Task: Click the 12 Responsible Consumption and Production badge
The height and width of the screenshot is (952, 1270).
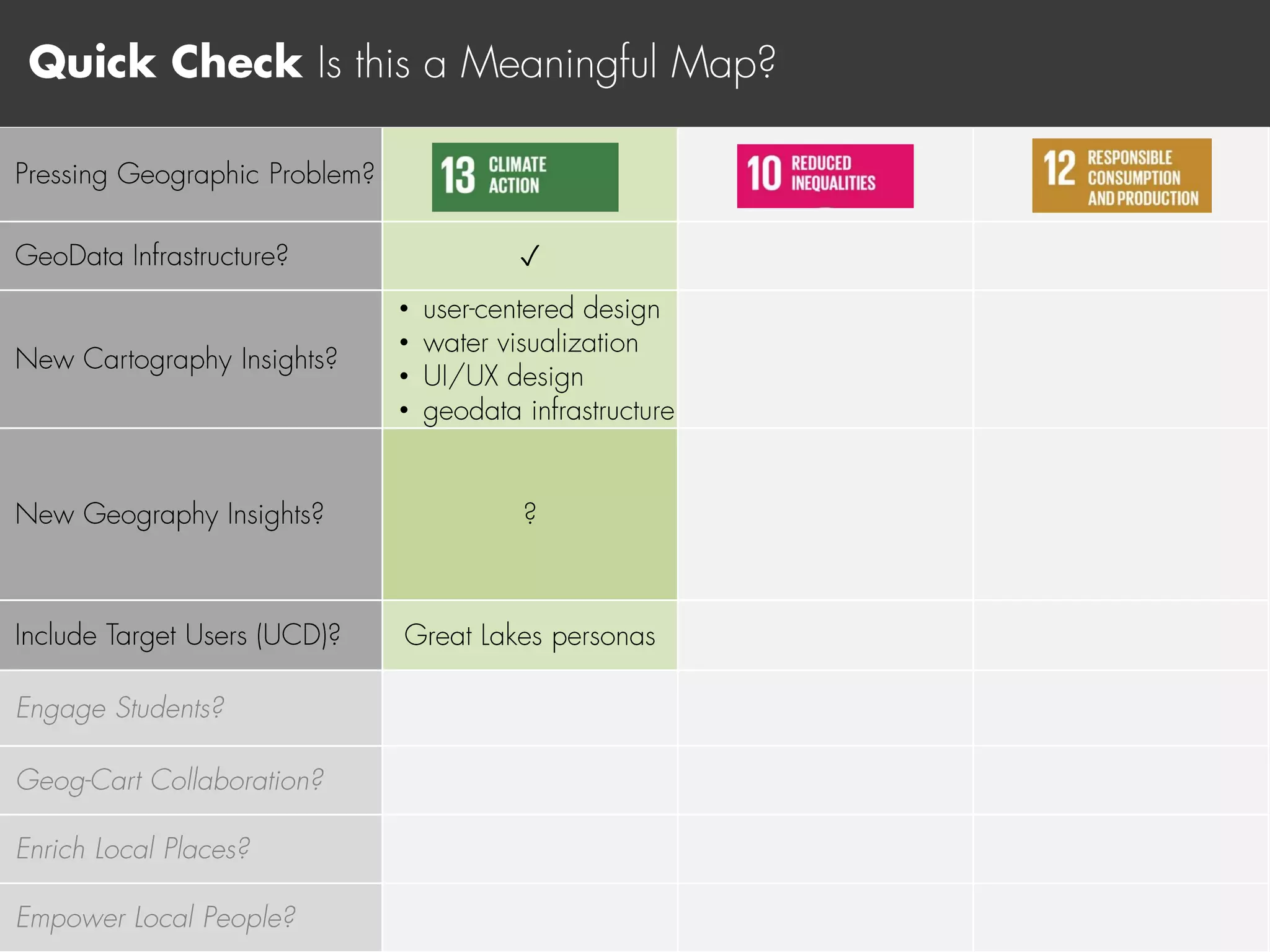Action: 1121,175
